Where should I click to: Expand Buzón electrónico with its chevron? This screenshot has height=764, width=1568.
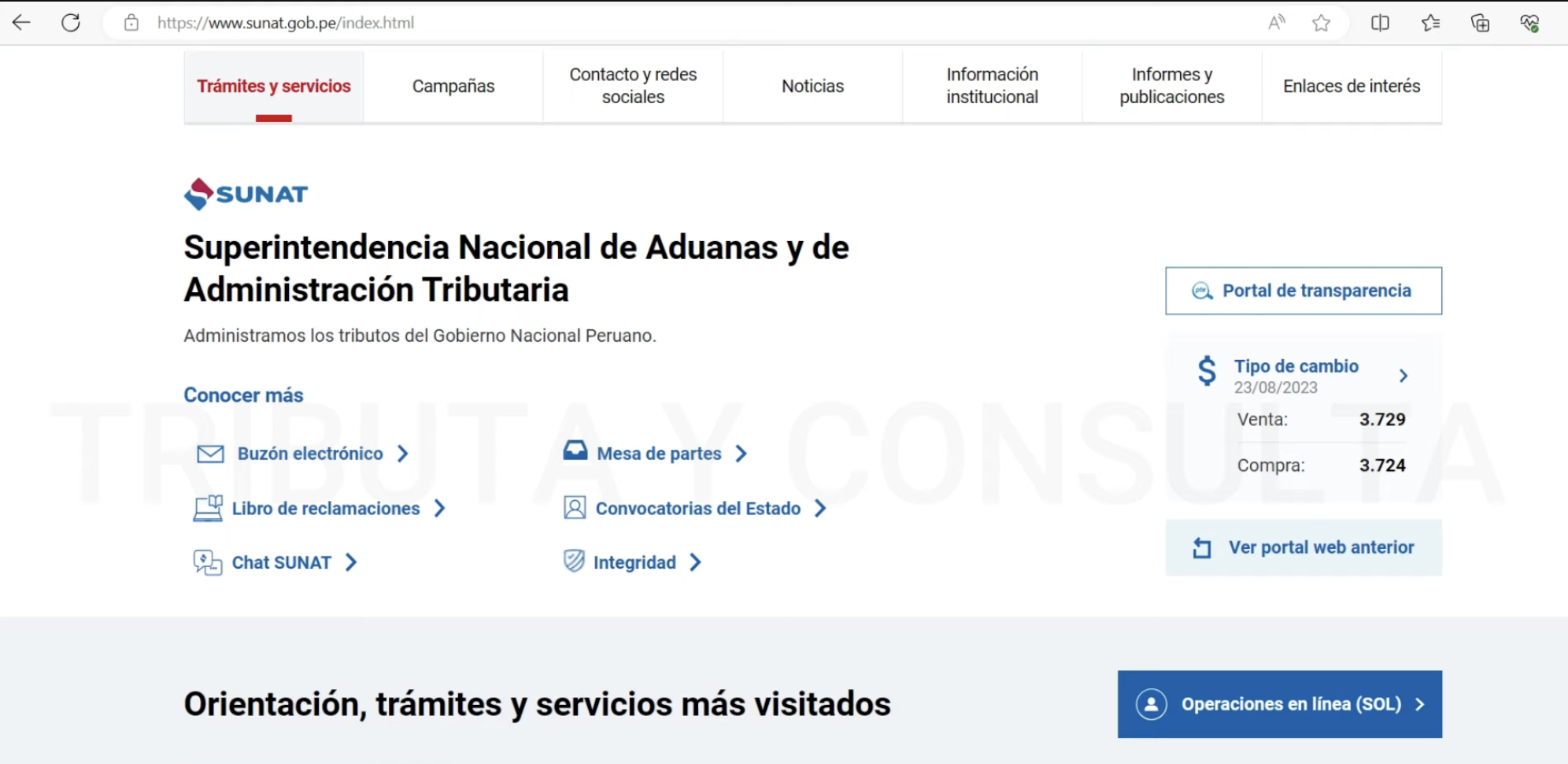[403, 454]
